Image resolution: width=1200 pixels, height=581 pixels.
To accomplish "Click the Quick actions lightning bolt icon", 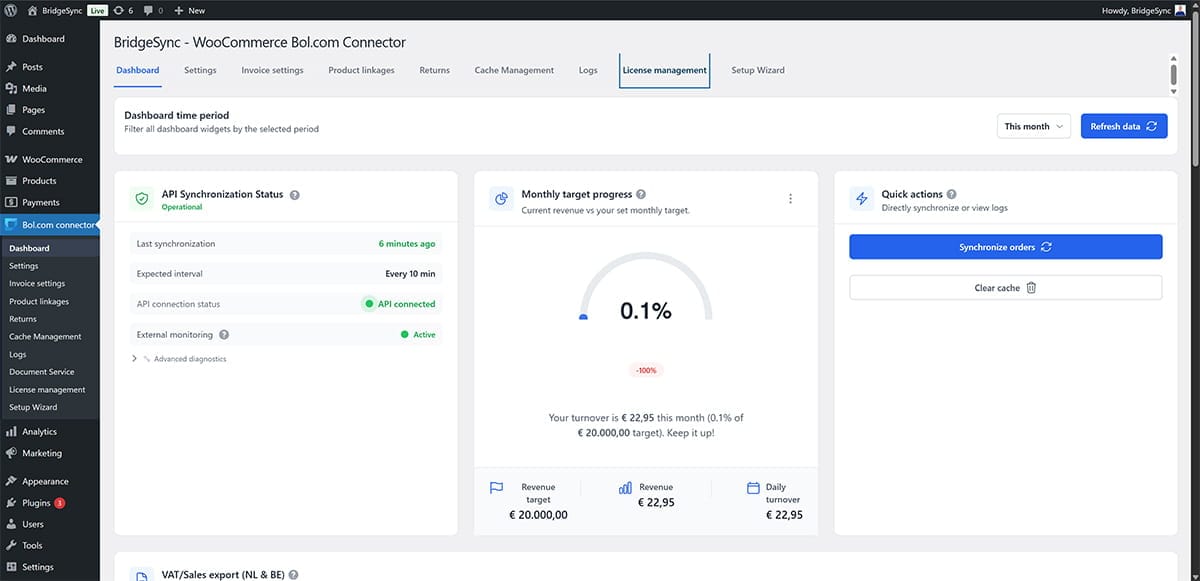I will point(861,198).
